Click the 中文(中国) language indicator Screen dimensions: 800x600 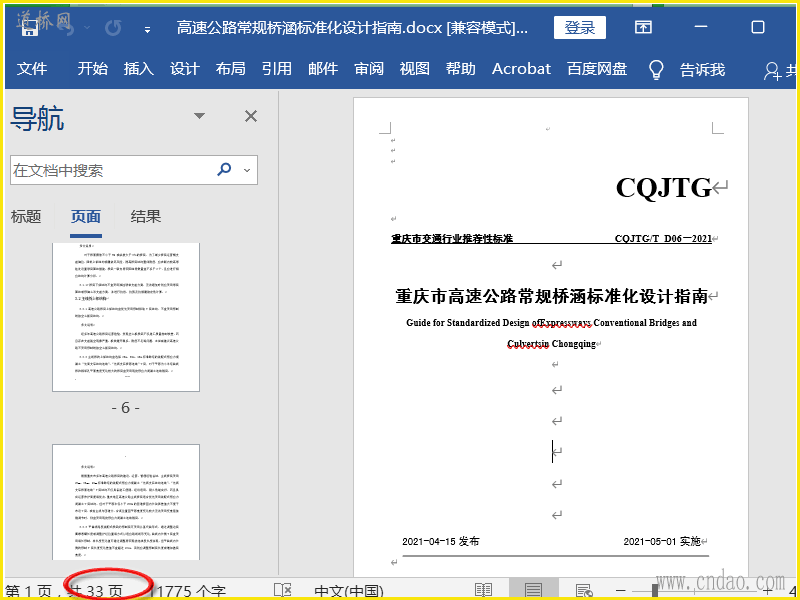[349, 590]
